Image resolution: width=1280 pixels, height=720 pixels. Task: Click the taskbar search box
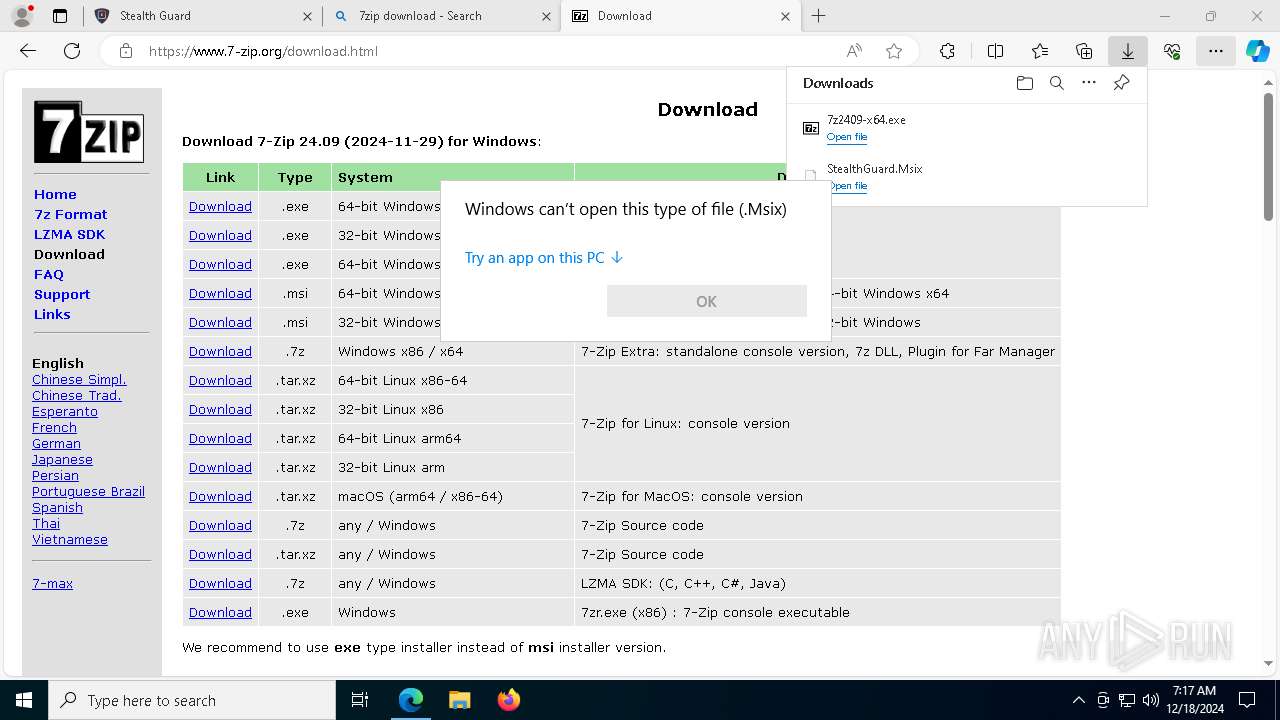point(192,700)
